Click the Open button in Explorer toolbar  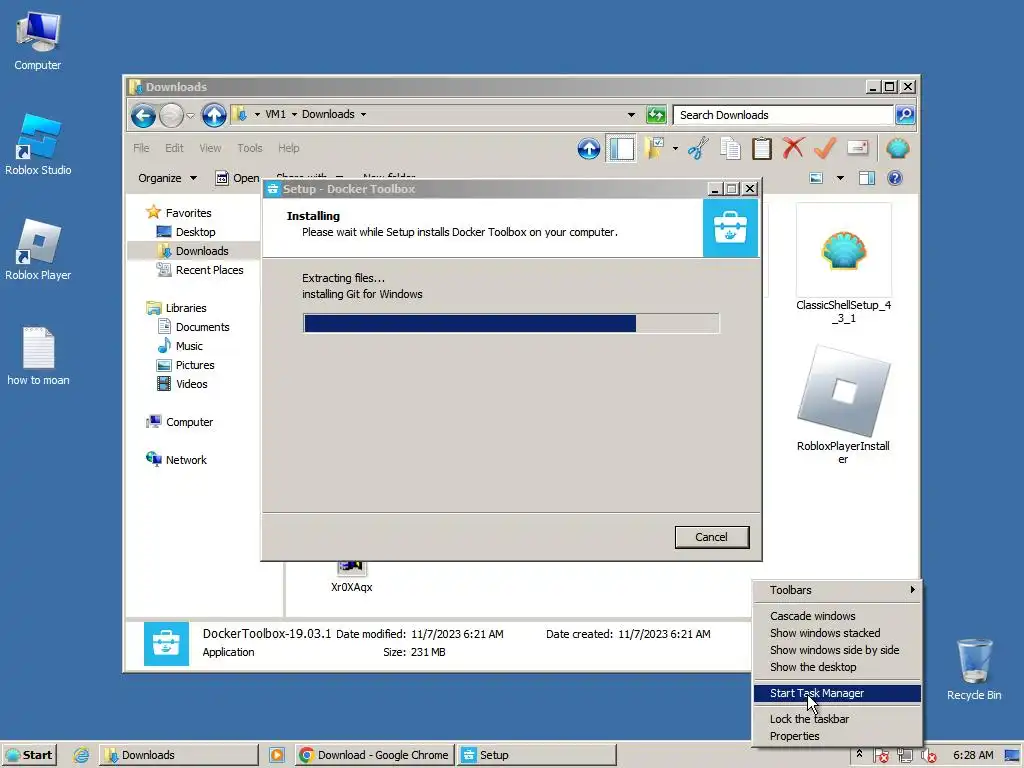point(237,178)
